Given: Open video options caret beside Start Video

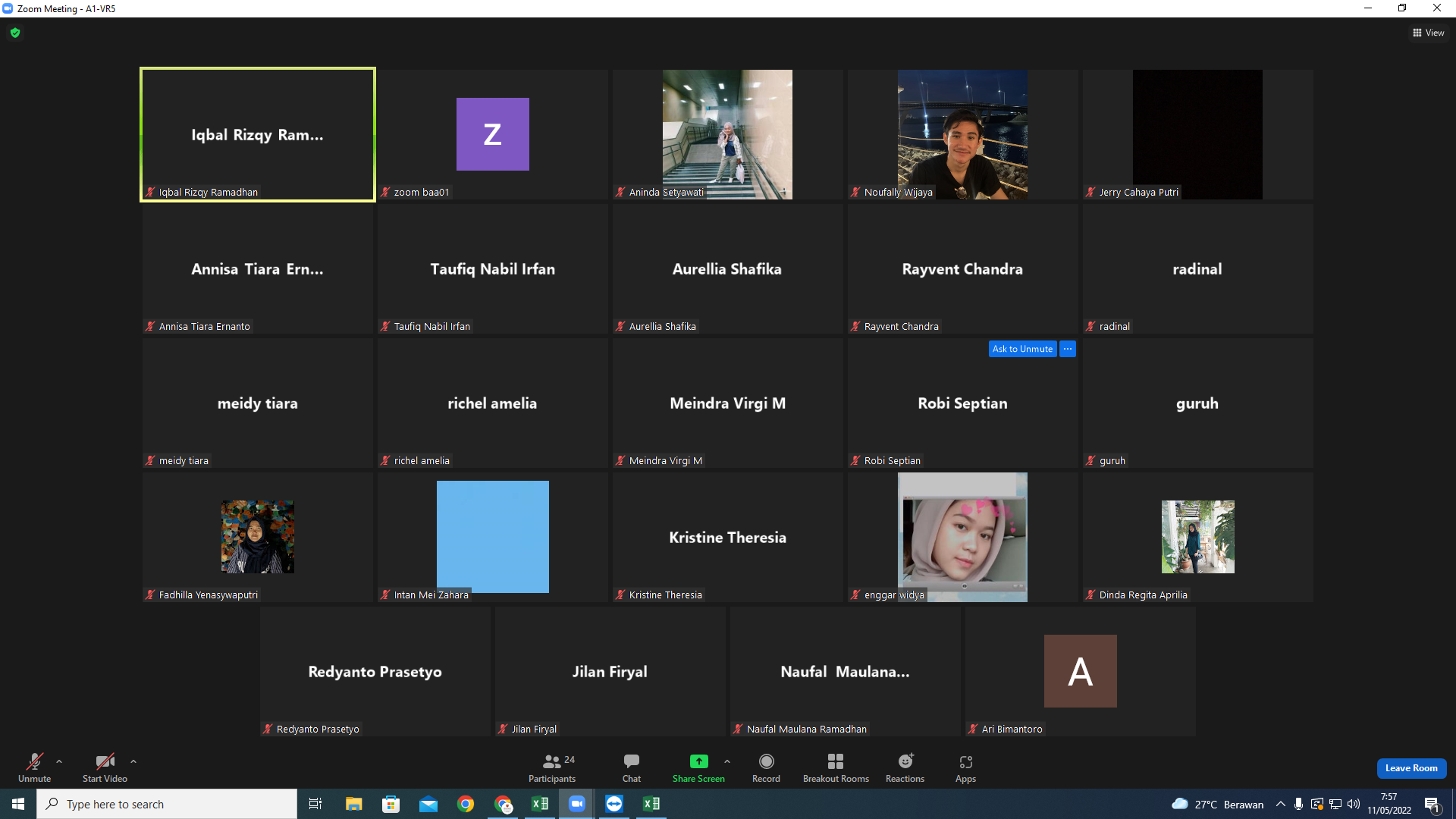Looking at the screenshot, I should pyautogui.click(x=133, y=761).
